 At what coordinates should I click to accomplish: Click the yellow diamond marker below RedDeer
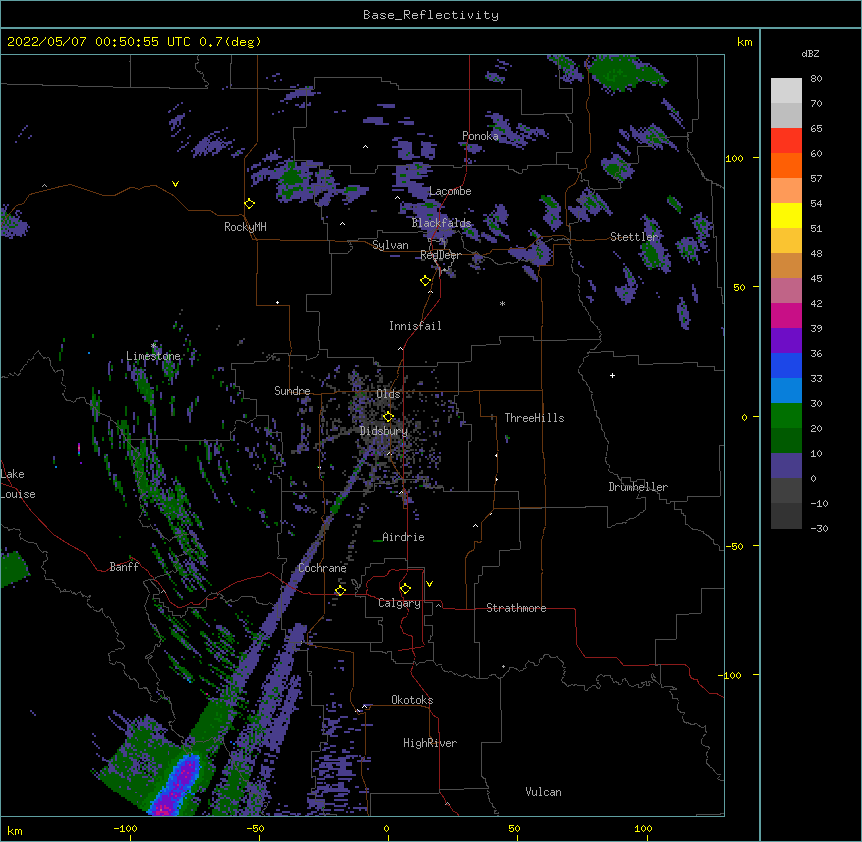pos(426,281)
